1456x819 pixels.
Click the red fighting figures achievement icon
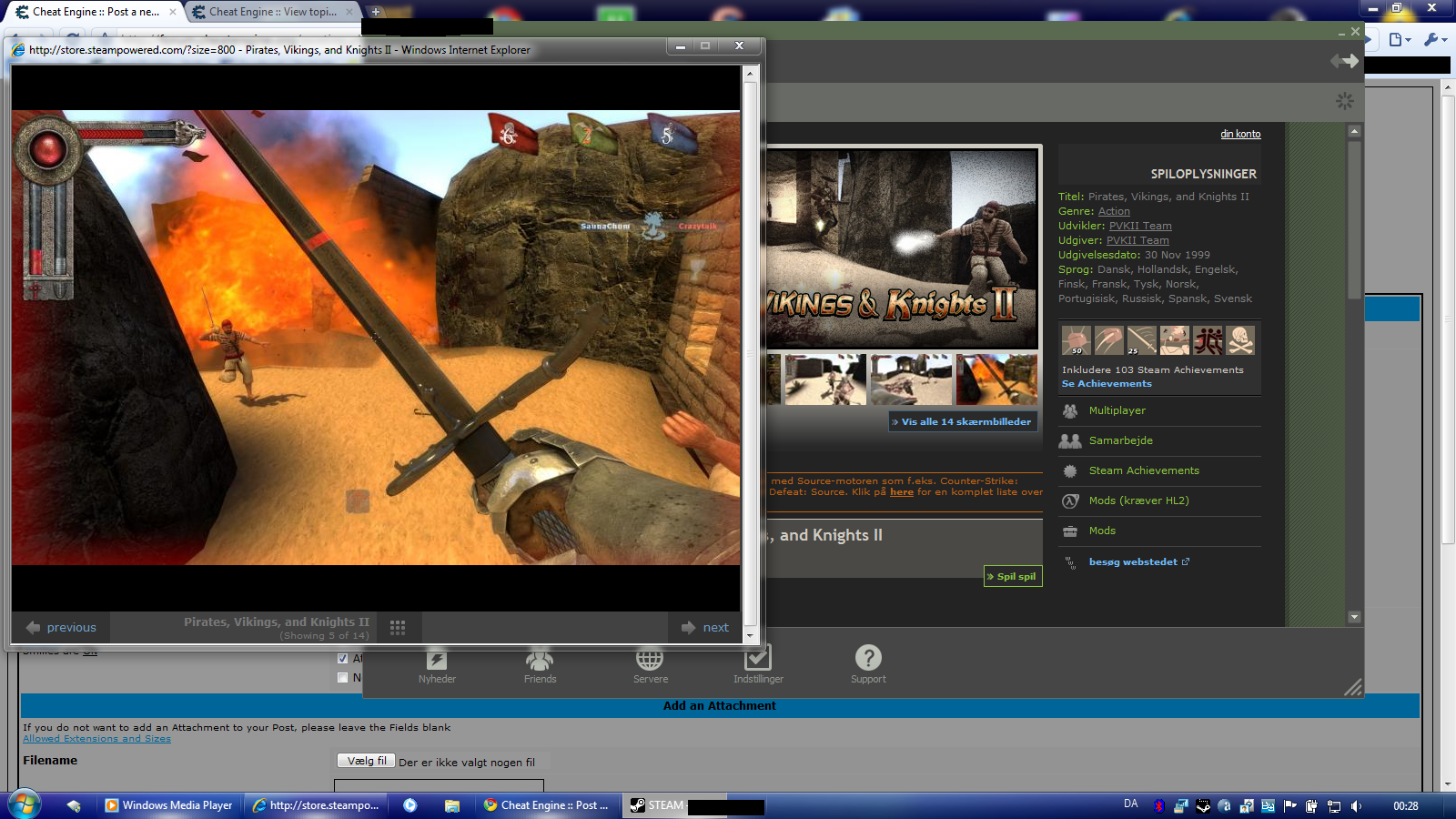[x=1208, y=340]
